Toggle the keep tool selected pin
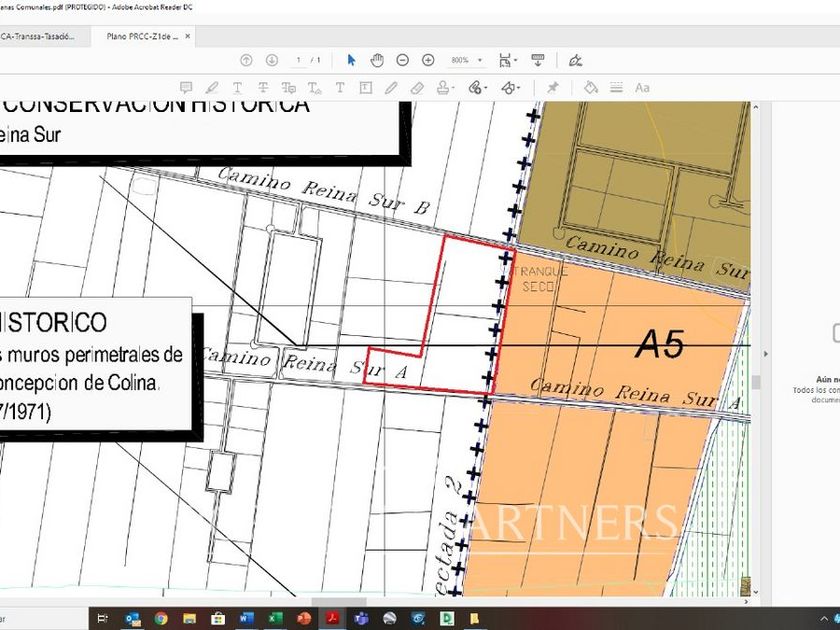 [552, 88]
